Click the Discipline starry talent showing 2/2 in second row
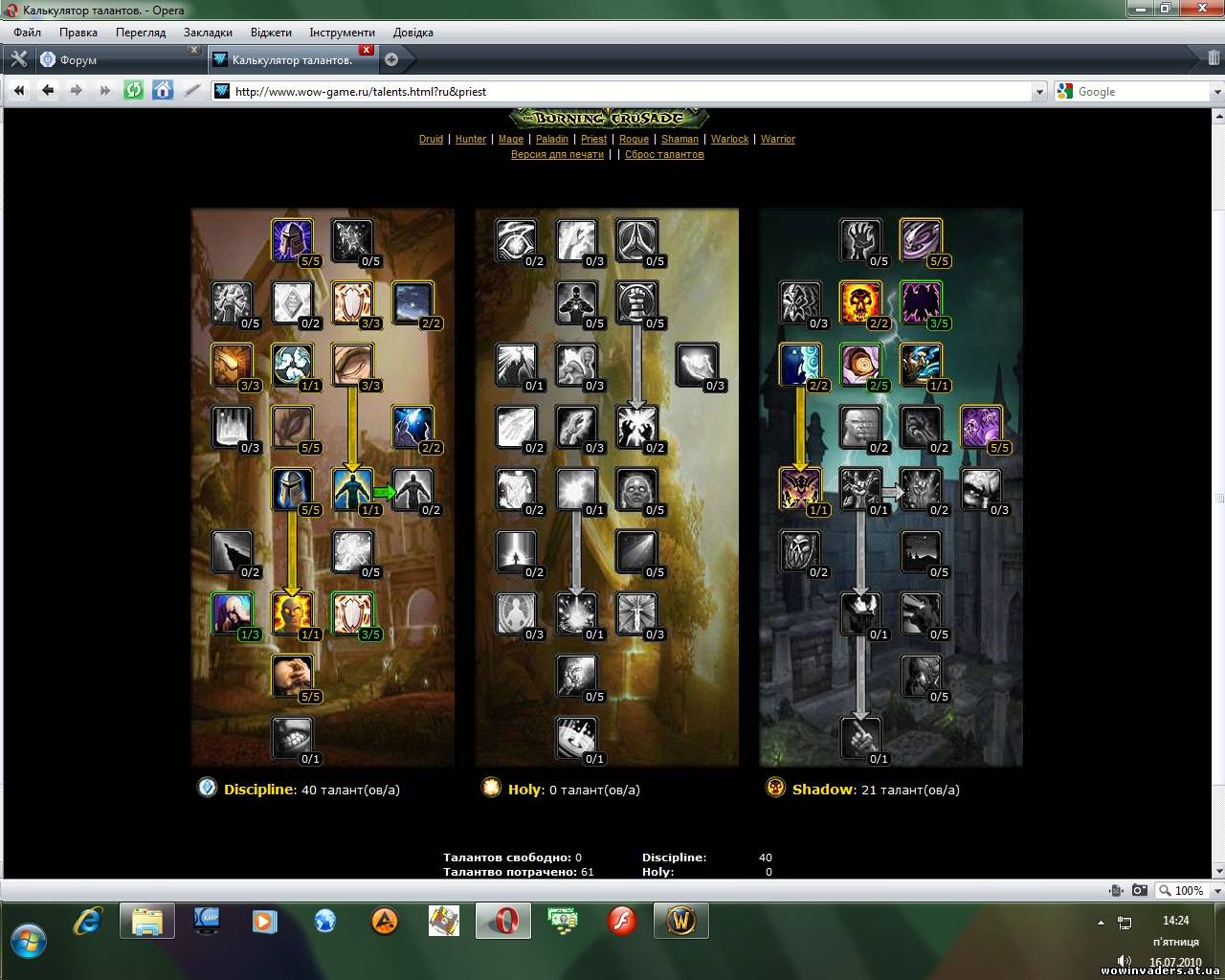 tap(413, 302)
